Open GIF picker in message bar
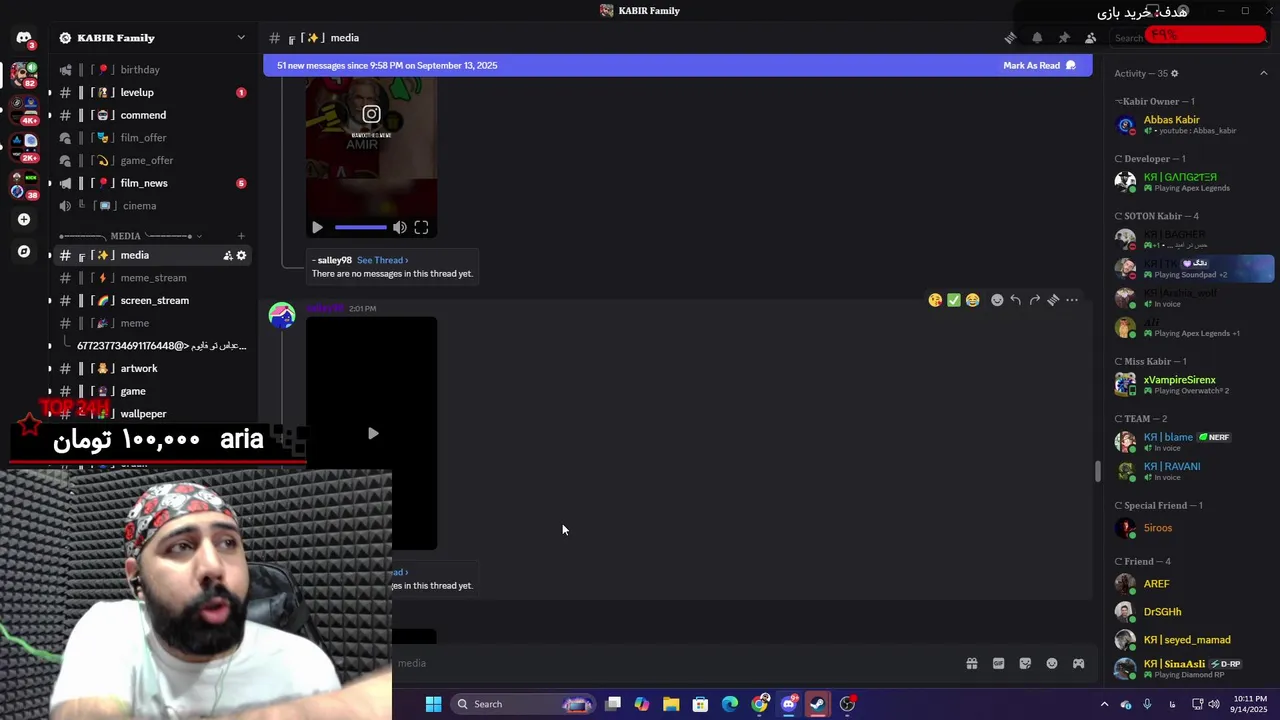 [x=998, y=663]
